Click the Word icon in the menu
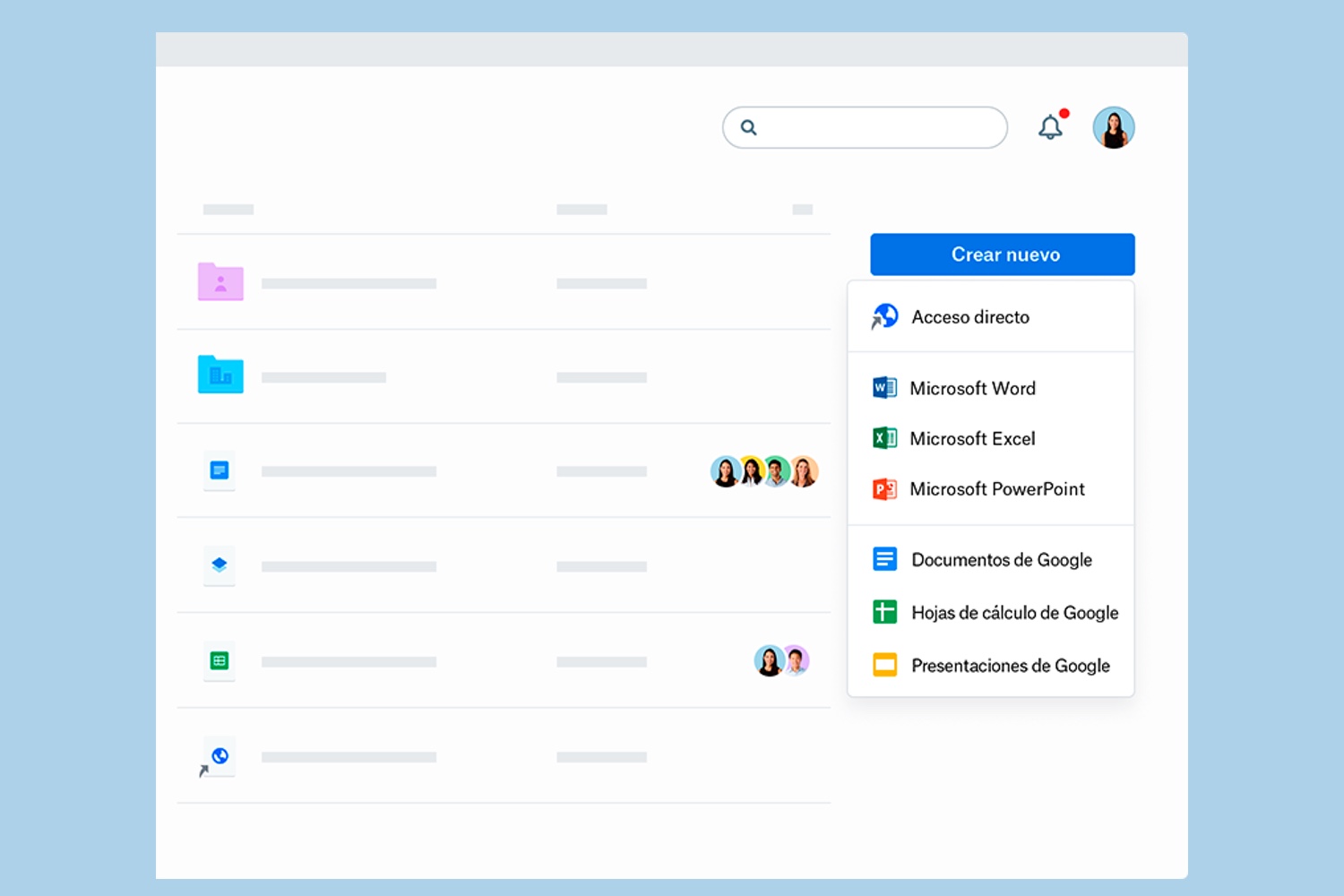This screenshot has width=1344, height=896. tap(884, 387)
